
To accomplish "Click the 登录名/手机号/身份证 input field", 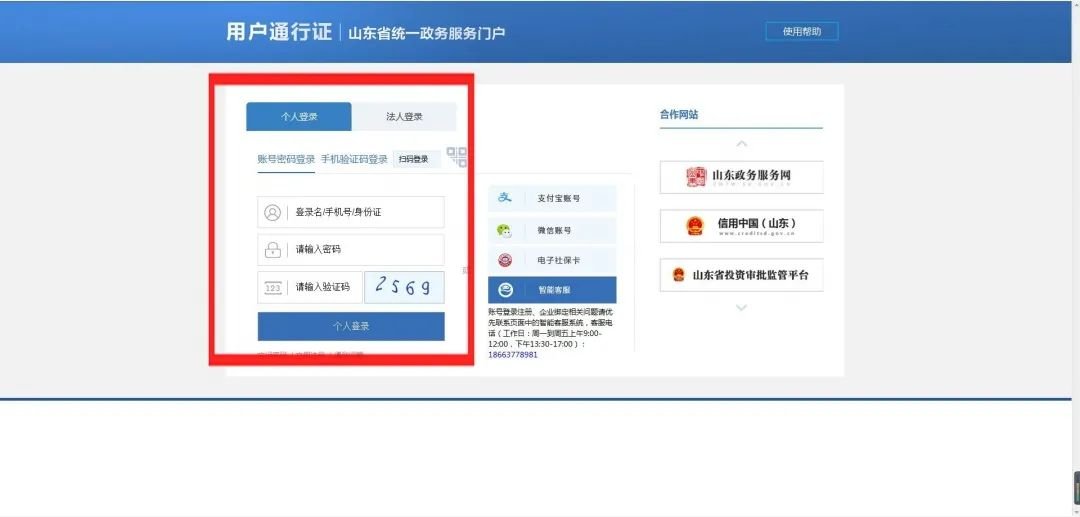I will coord(351,212).
